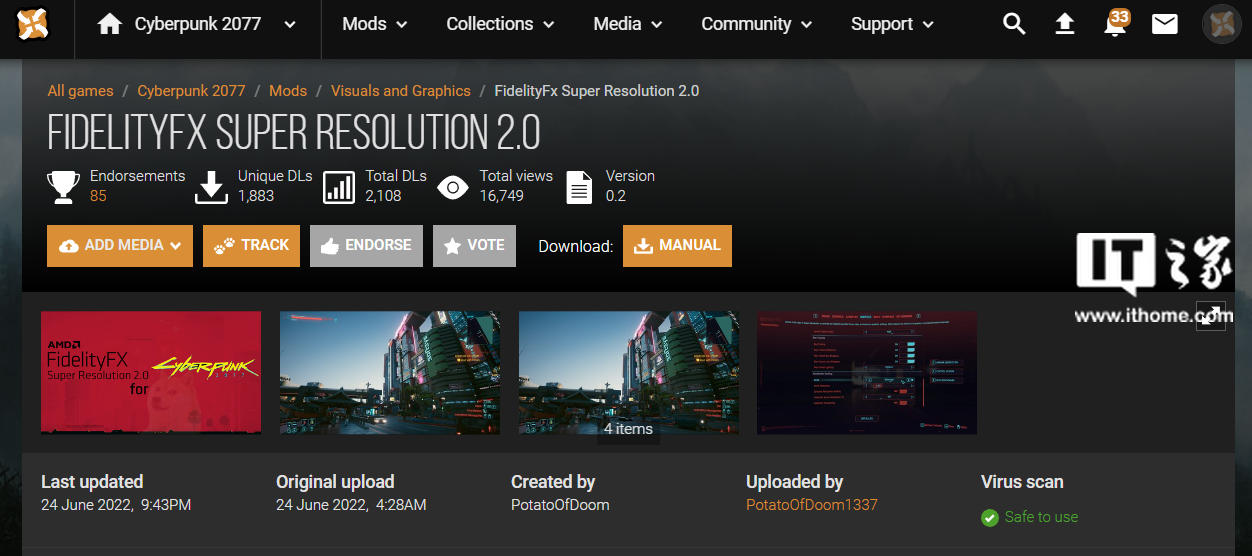Go to Mods breadcrumb link
This screenshot has width=1252, height=556.
pyautogui.click(x=288, y=91)
